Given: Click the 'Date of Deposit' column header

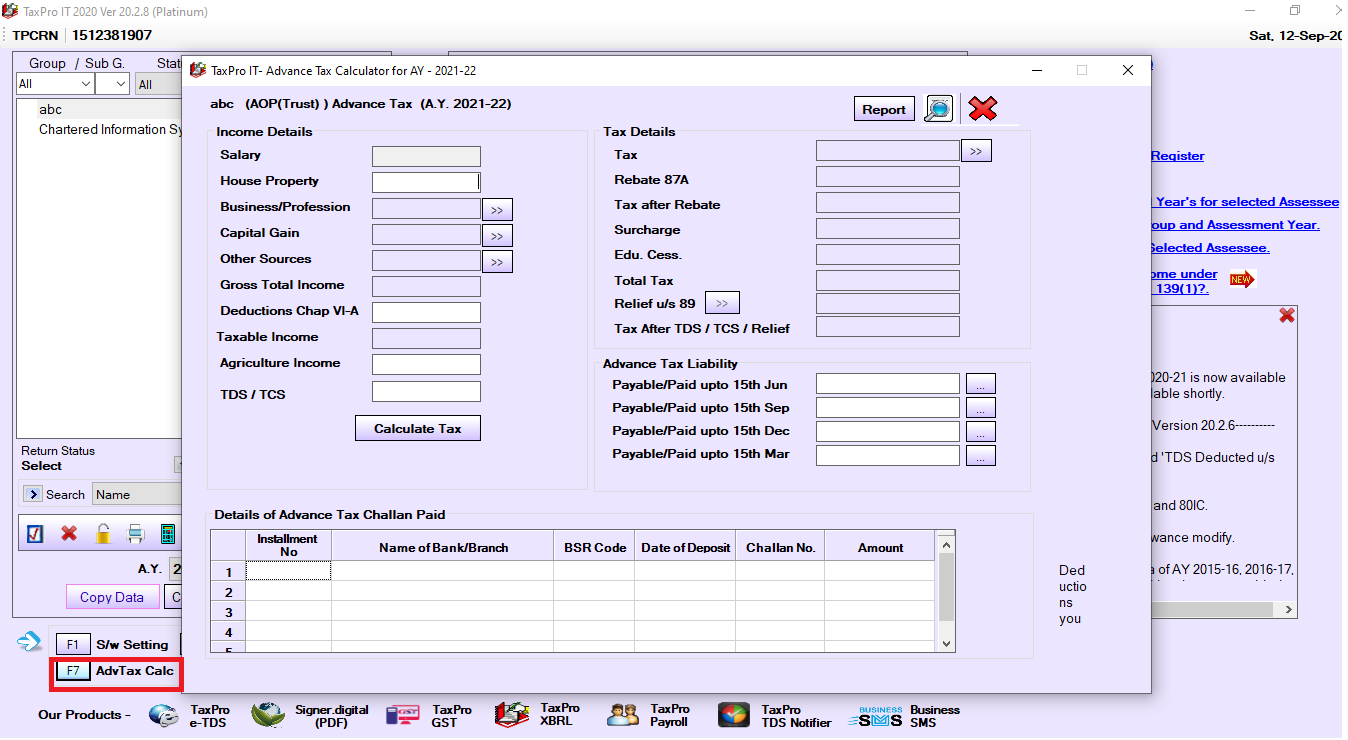Looking at the screenshot, I should [686, 548].
